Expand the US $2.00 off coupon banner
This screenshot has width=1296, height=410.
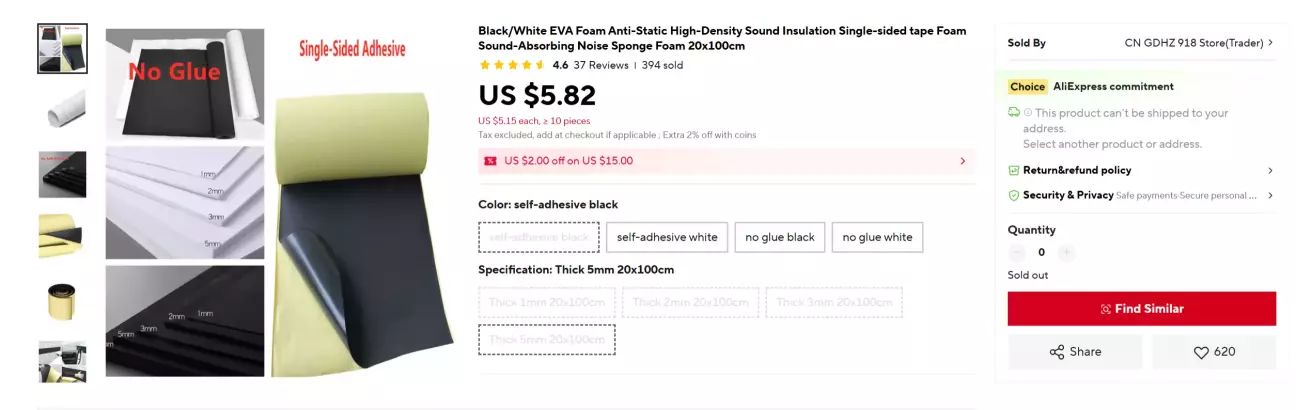click(962, 161)
